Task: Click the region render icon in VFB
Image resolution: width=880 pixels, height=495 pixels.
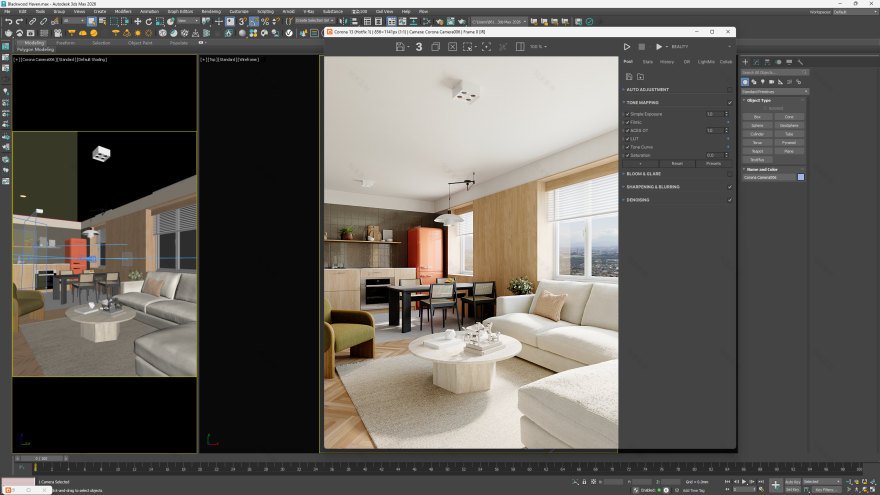Action: coord(468,47)
